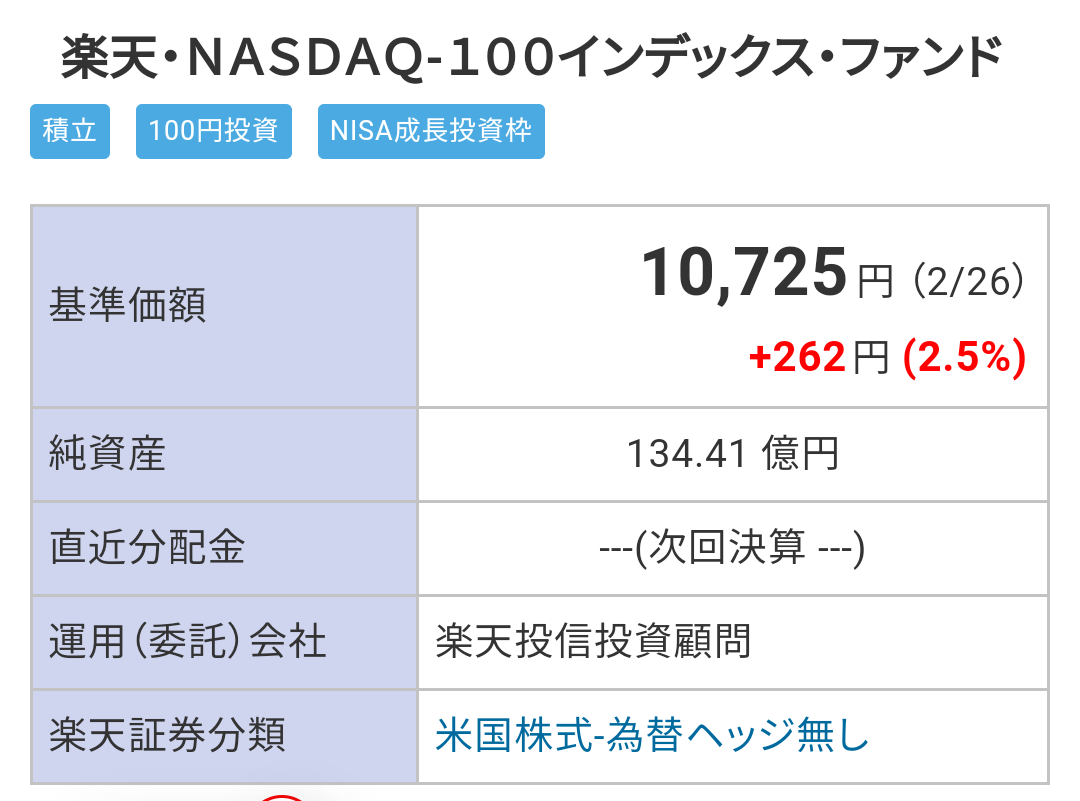Select the NISA badge to view eligibility
Image resolution: width=1080 pixels, height=801 pixels.
(x=431, y=131)
